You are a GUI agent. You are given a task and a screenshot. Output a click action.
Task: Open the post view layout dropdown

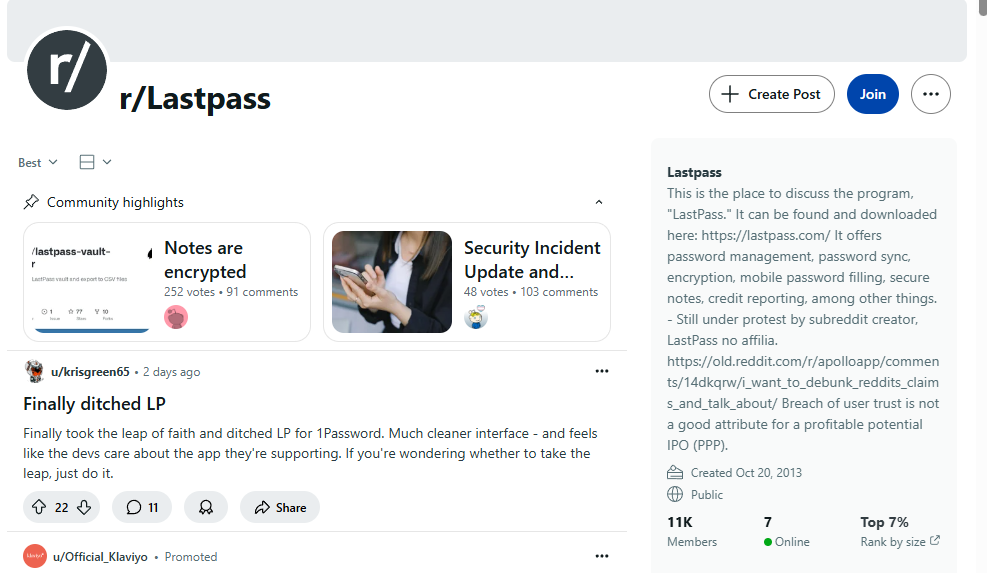tap(95, 162)
